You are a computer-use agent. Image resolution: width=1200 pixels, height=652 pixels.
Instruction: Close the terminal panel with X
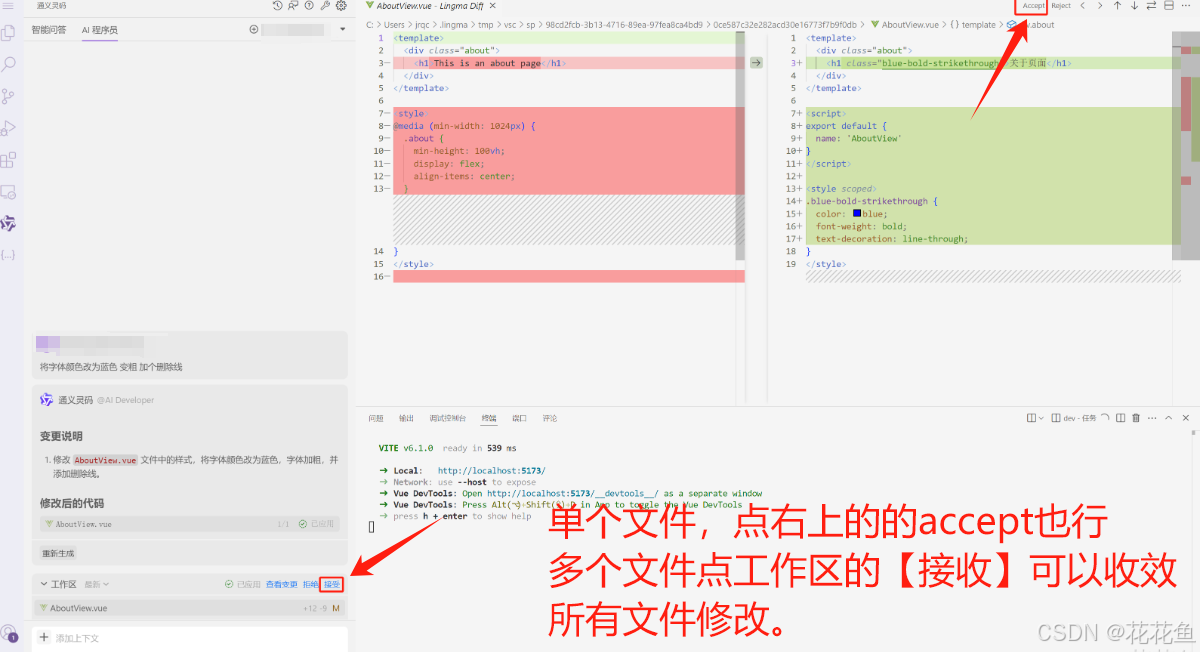(1186, 418)
